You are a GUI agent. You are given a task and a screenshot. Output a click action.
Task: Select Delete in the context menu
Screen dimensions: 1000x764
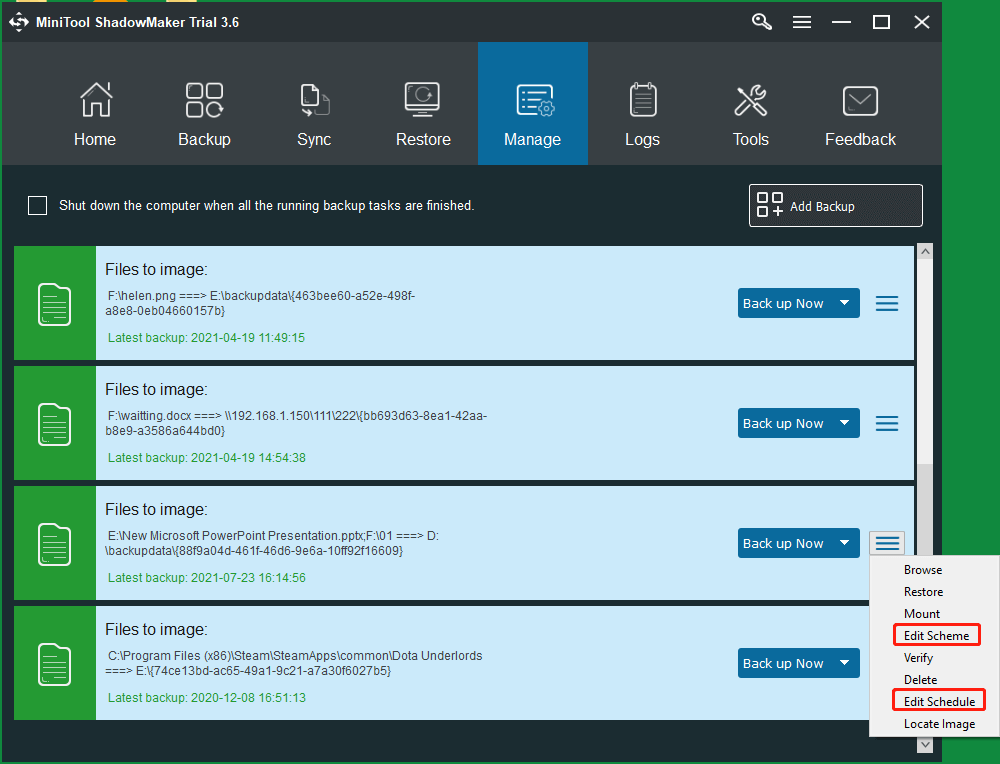[x=920, y=679]
